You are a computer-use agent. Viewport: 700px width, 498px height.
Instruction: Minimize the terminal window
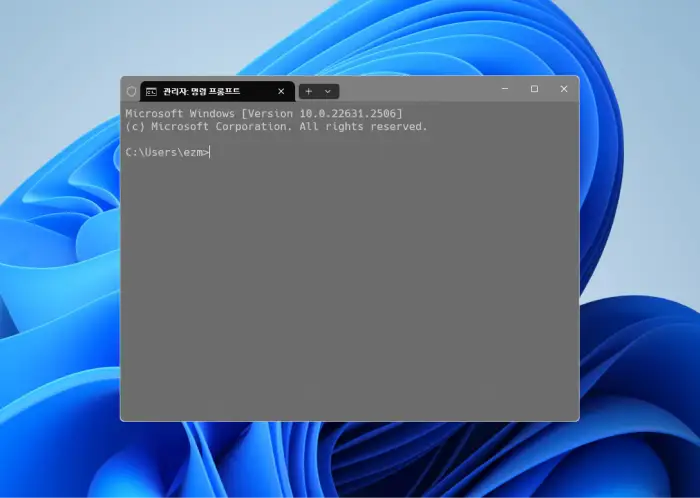[x=504, y=89]
